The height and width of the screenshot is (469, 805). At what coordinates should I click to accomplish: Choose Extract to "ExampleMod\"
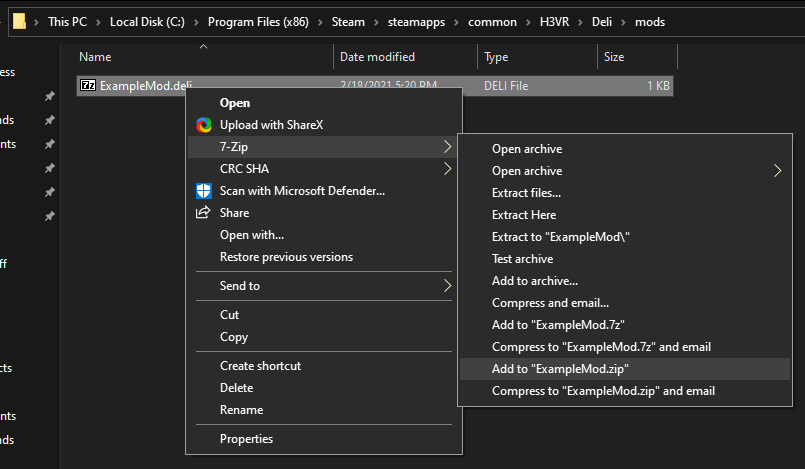point(625,237)
